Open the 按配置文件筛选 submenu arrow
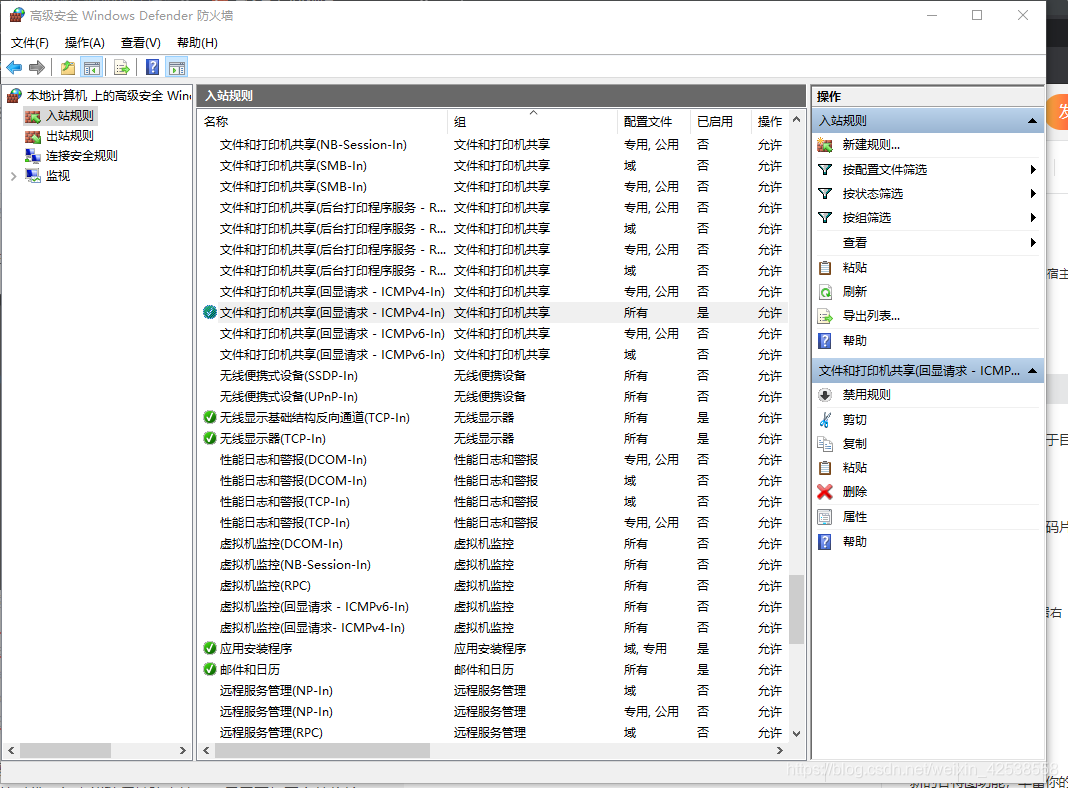This screenshot has height=788, width=1068. (1033, 170)
